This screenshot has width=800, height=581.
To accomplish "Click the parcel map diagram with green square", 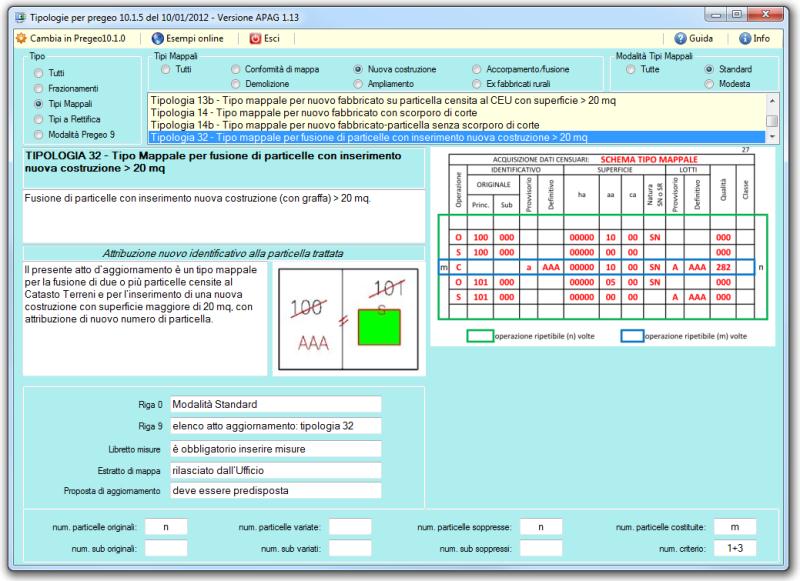I will 348,319.
